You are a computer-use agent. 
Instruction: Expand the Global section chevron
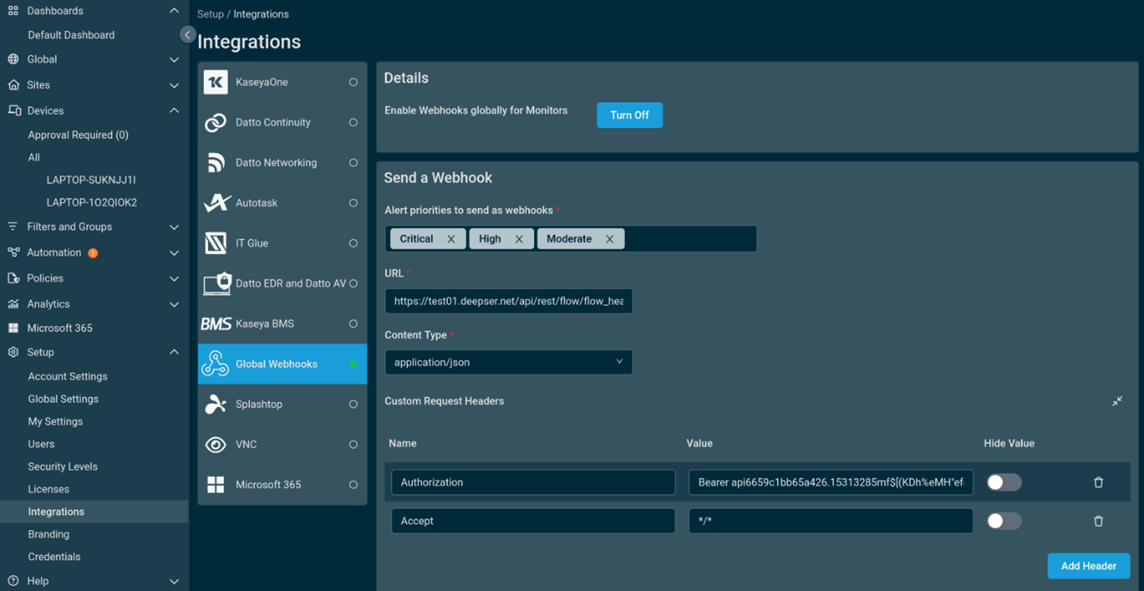pos(174,59)
